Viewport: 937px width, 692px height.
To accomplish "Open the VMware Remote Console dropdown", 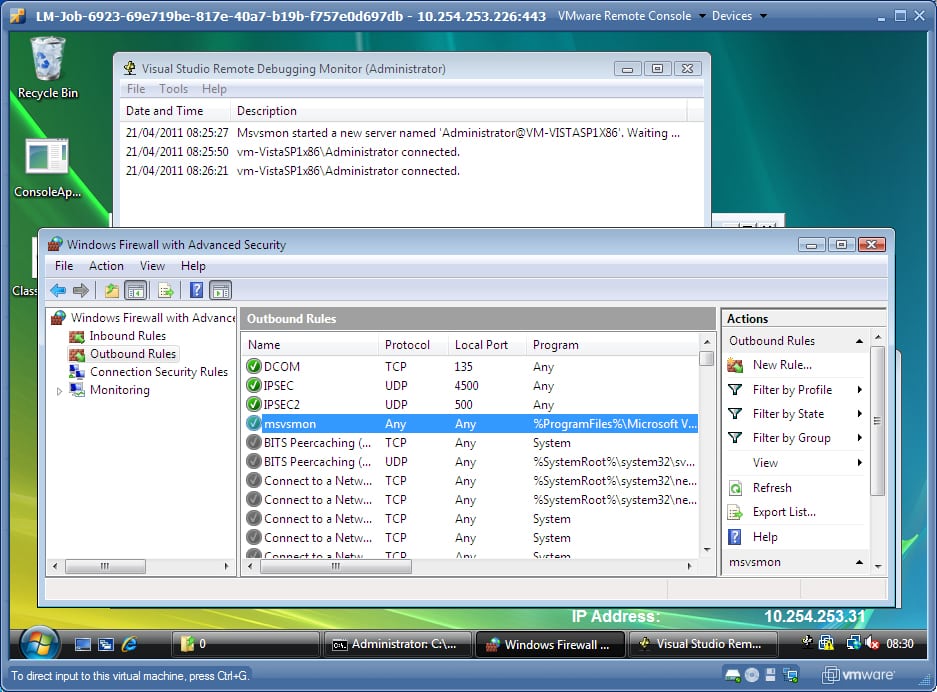I will [x=632, y=16].
